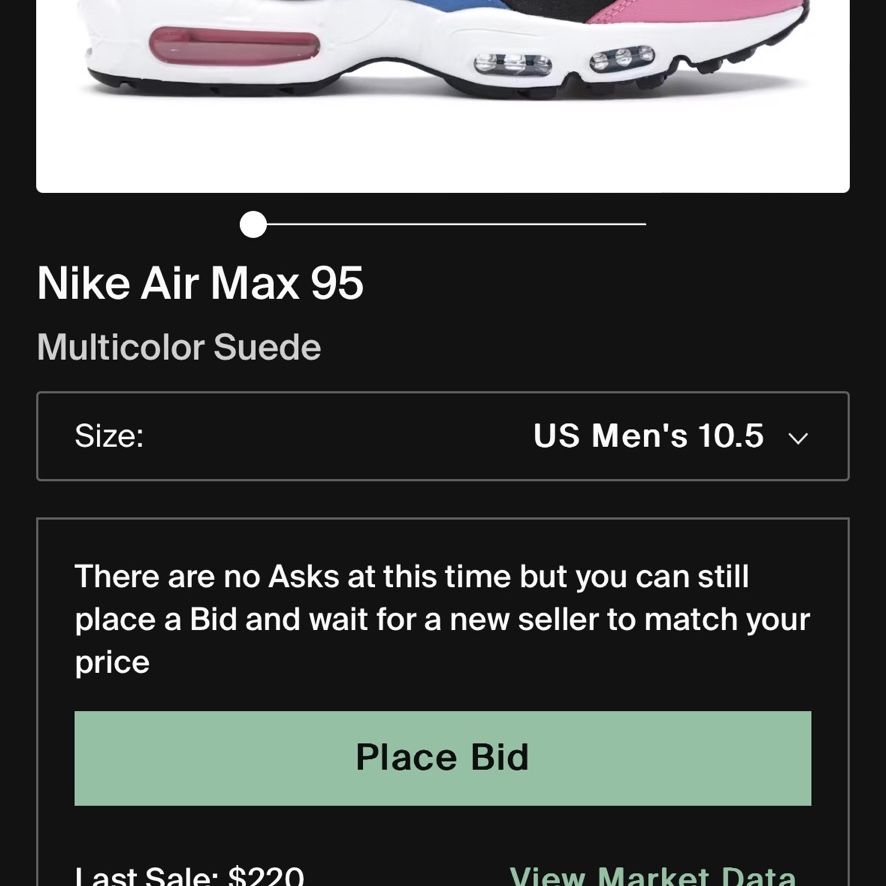Click the Place Bid button
Viewport: 886px width, 886px height.
pos(442,758)
